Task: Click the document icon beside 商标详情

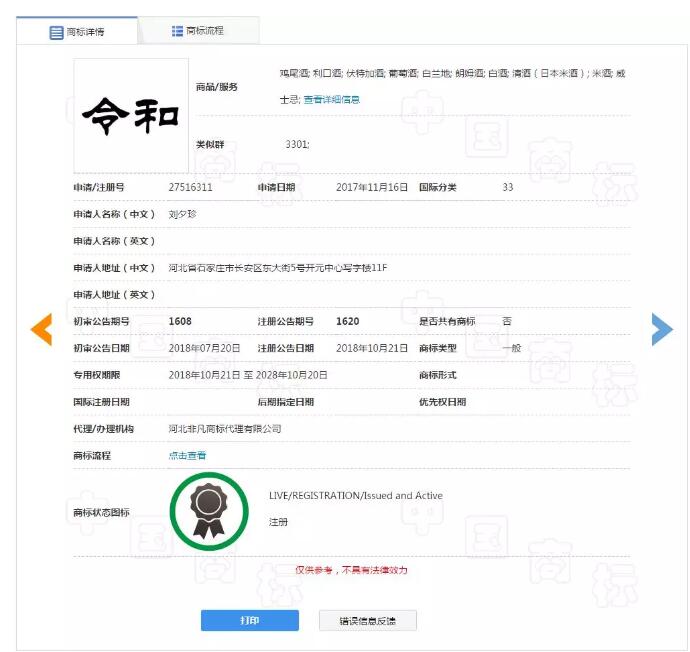Action: click(56, 32)
